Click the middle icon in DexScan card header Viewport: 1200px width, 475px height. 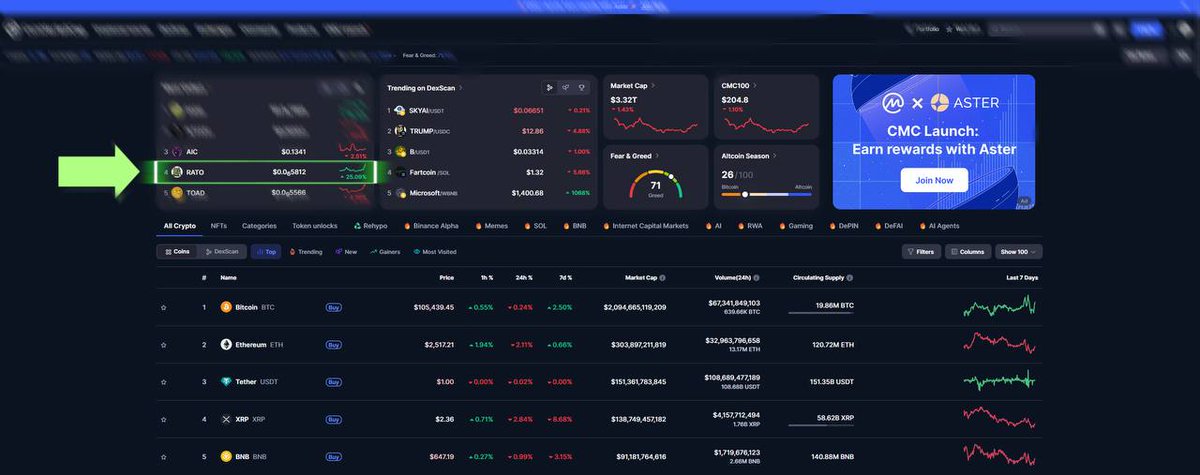coord(565,88)
